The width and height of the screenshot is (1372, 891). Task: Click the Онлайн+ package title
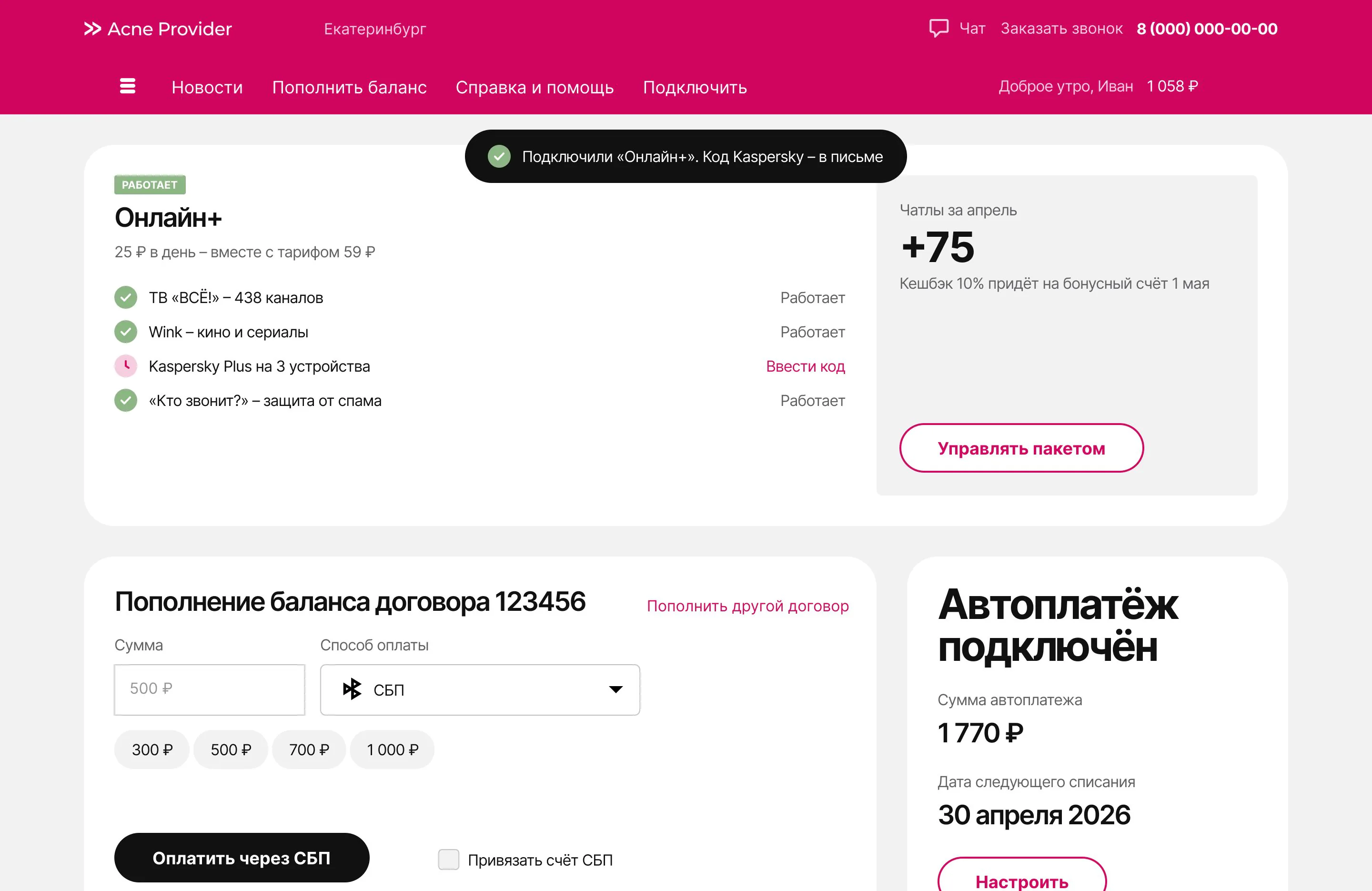pos(168,217)
